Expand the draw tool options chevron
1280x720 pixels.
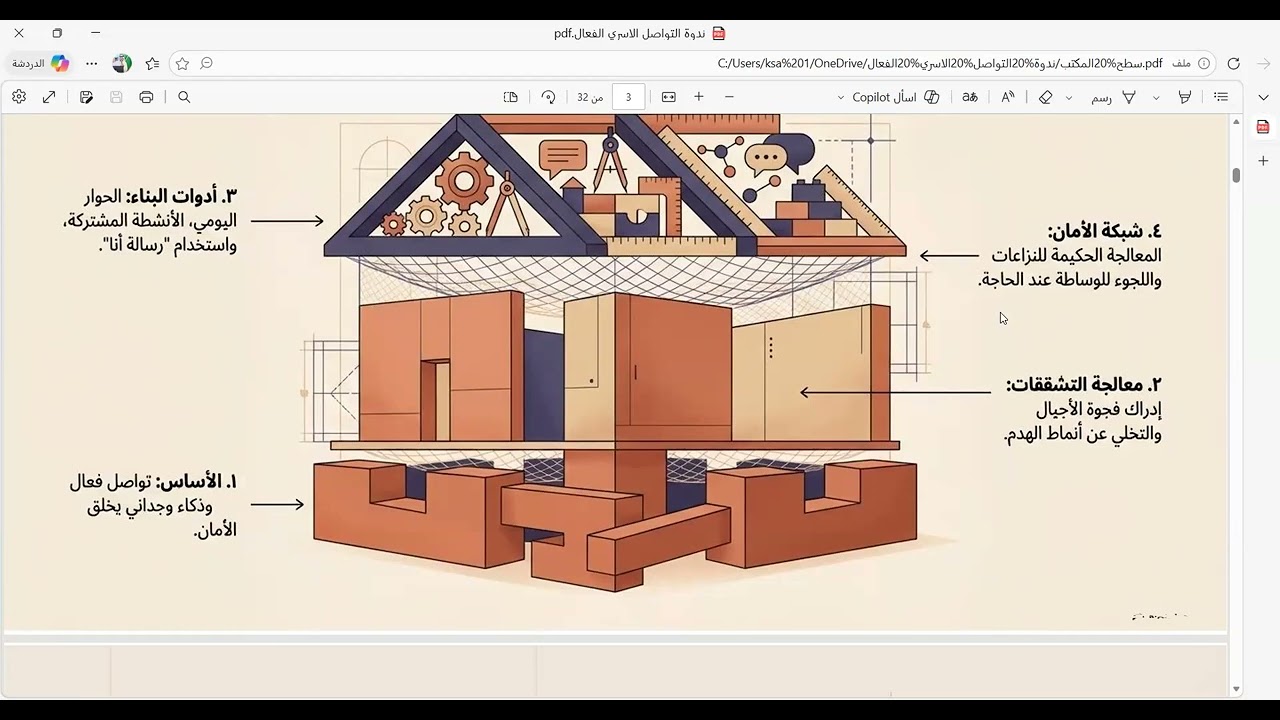(1069, 98)
